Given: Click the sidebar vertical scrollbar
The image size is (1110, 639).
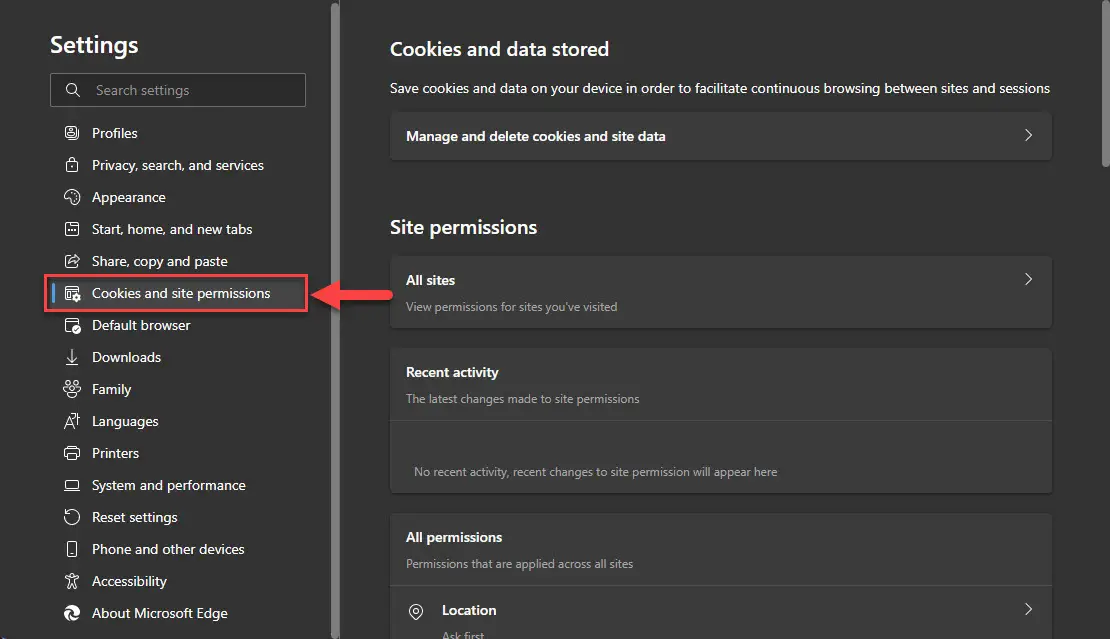Looking at the screenshot, I should (335, 320).
